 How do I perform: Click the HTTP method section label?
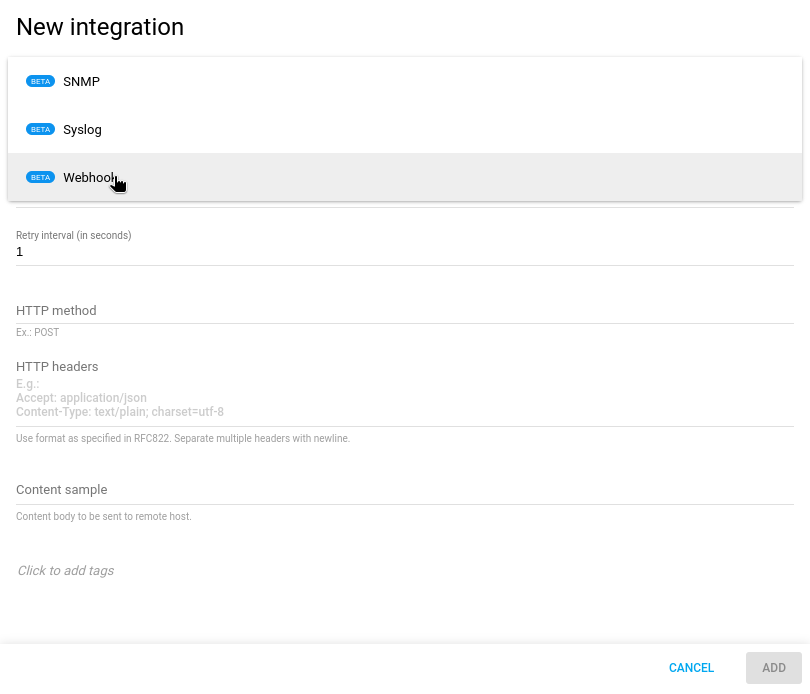click(56, 310)
